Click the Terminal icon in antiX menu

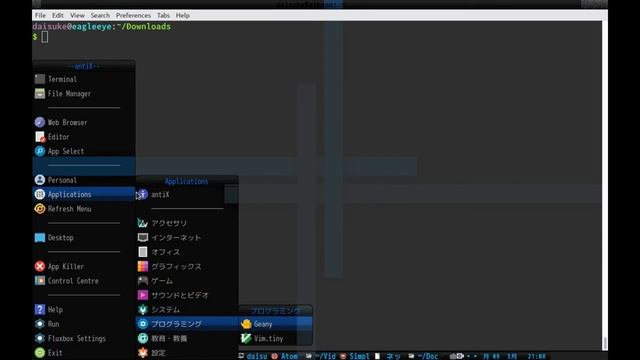point(40,79)
